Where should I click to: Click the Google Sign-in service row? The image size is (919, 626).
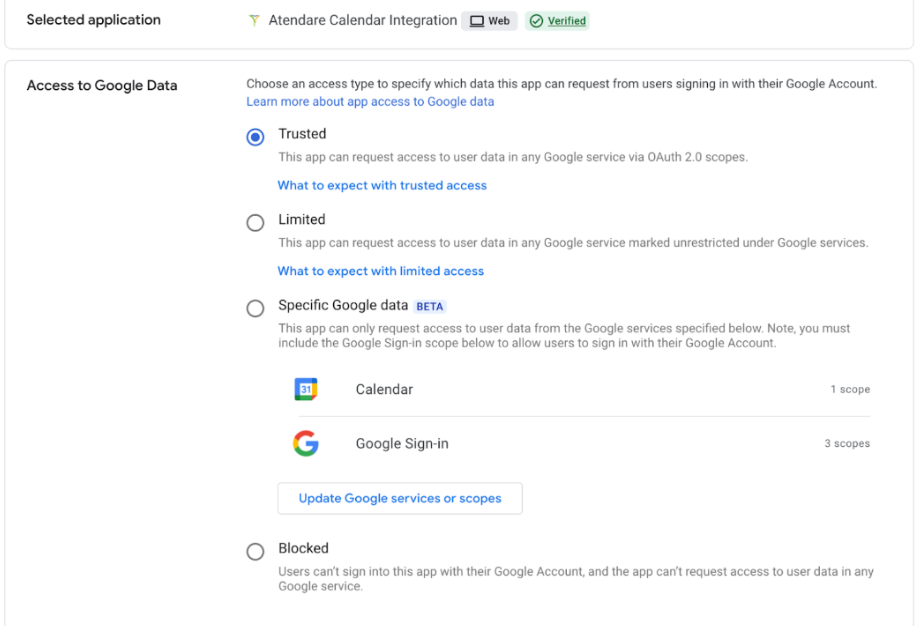coord(402,444)
